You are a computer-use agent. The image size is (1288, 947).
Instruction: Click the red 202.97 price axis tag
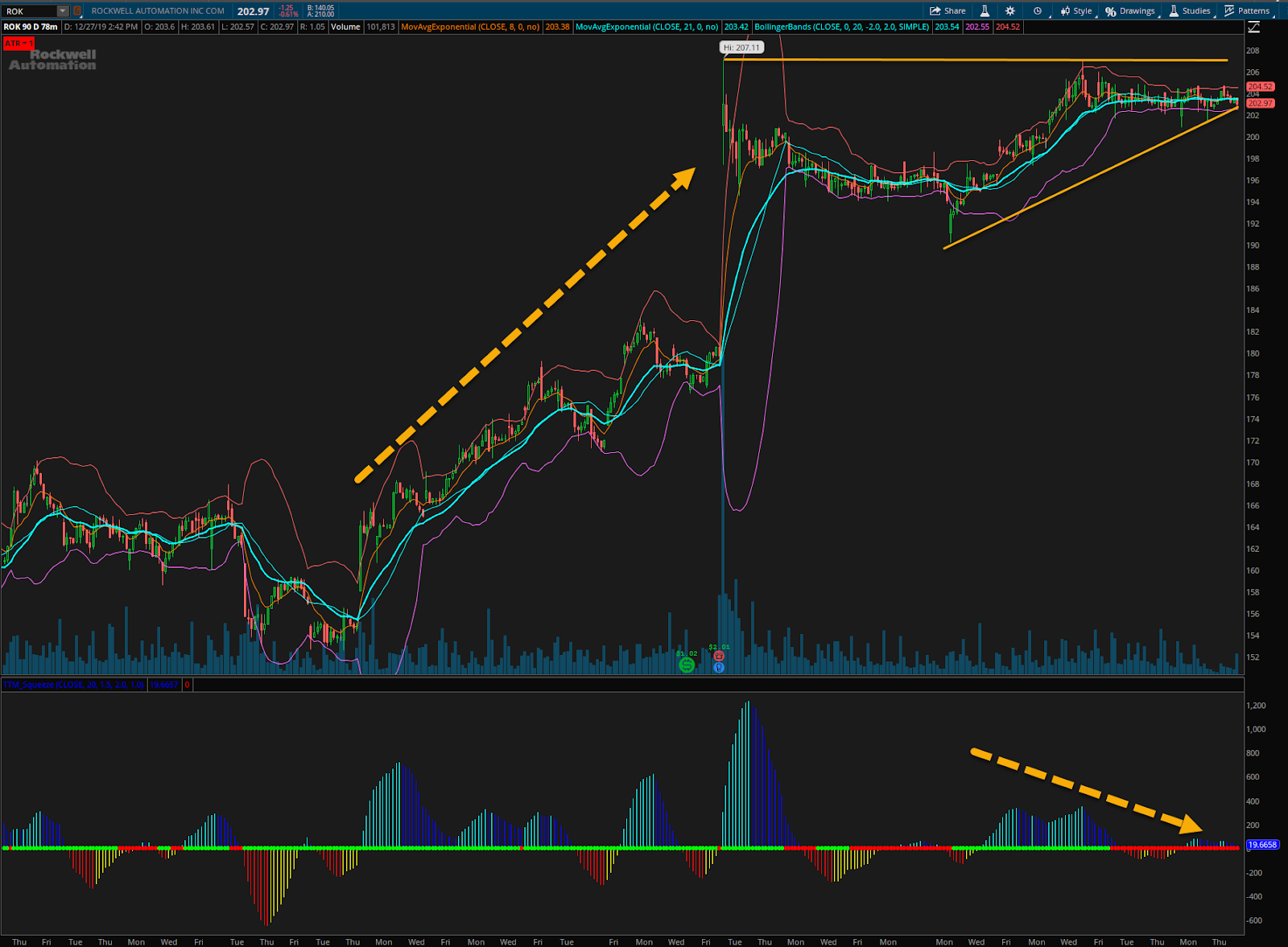click(1260, 103)
